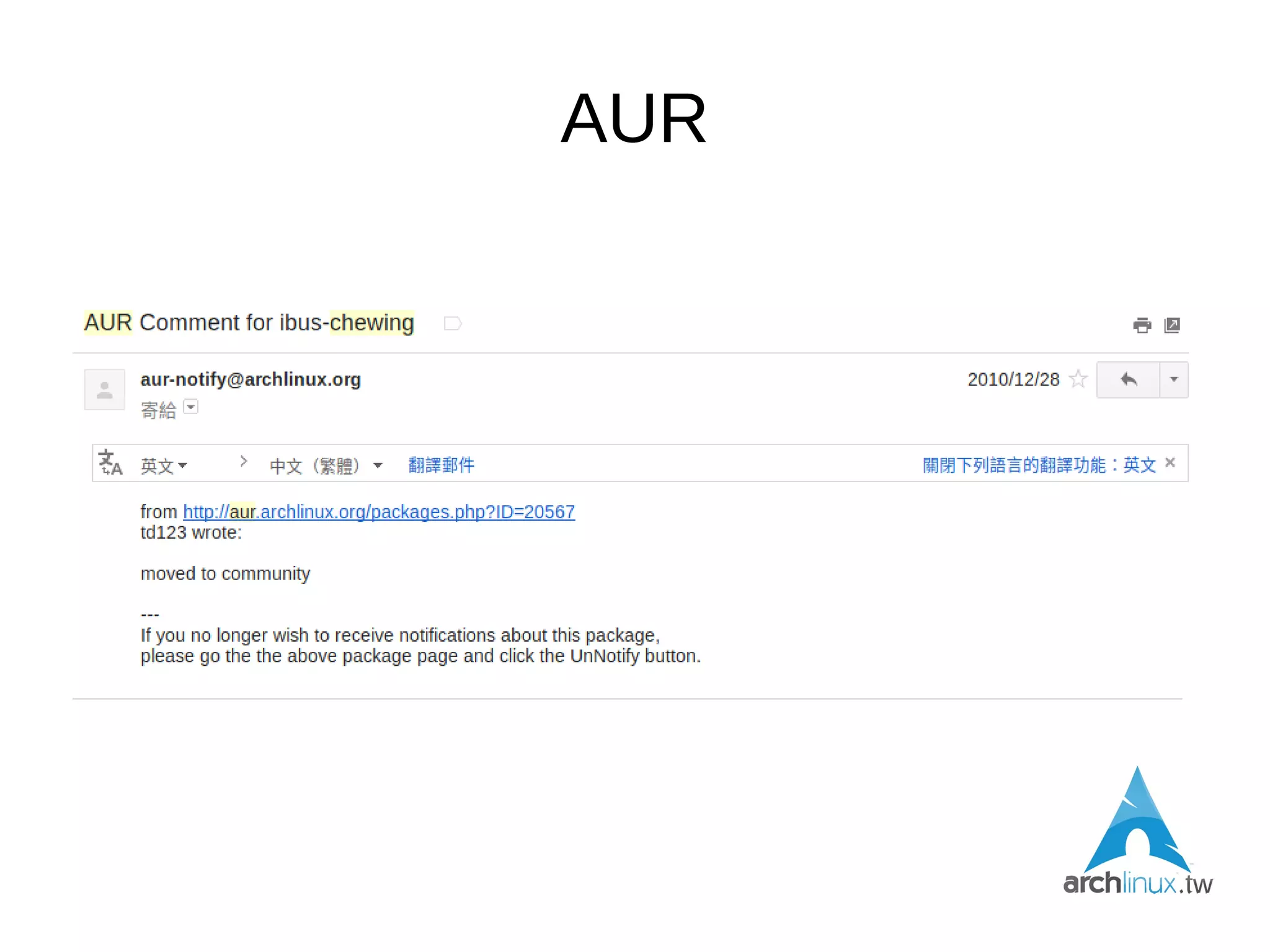Open the 英文 source language dropdown

[x=164, y=465]
